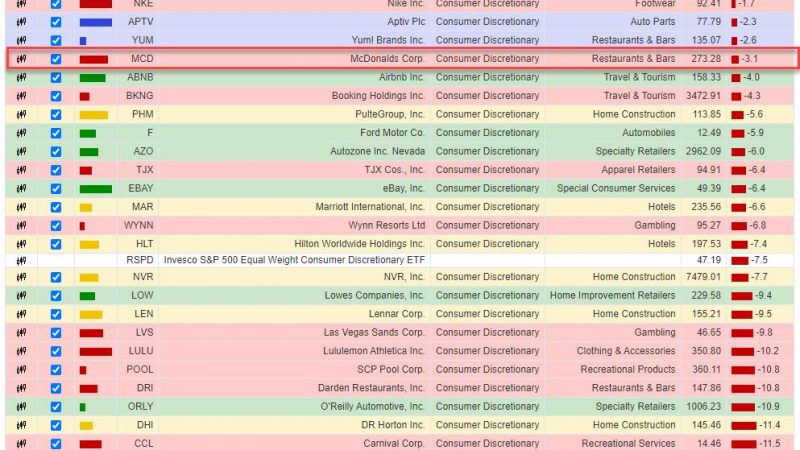Click the Yum! Brands Inc. name
The height and width of the screenshot is (450, 800).
click(388, 40)
